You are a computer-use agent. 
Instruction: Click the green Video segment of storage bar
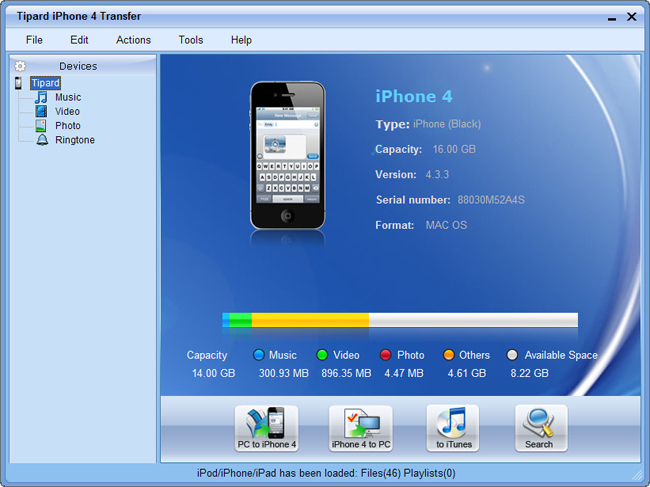coord(240,320)
